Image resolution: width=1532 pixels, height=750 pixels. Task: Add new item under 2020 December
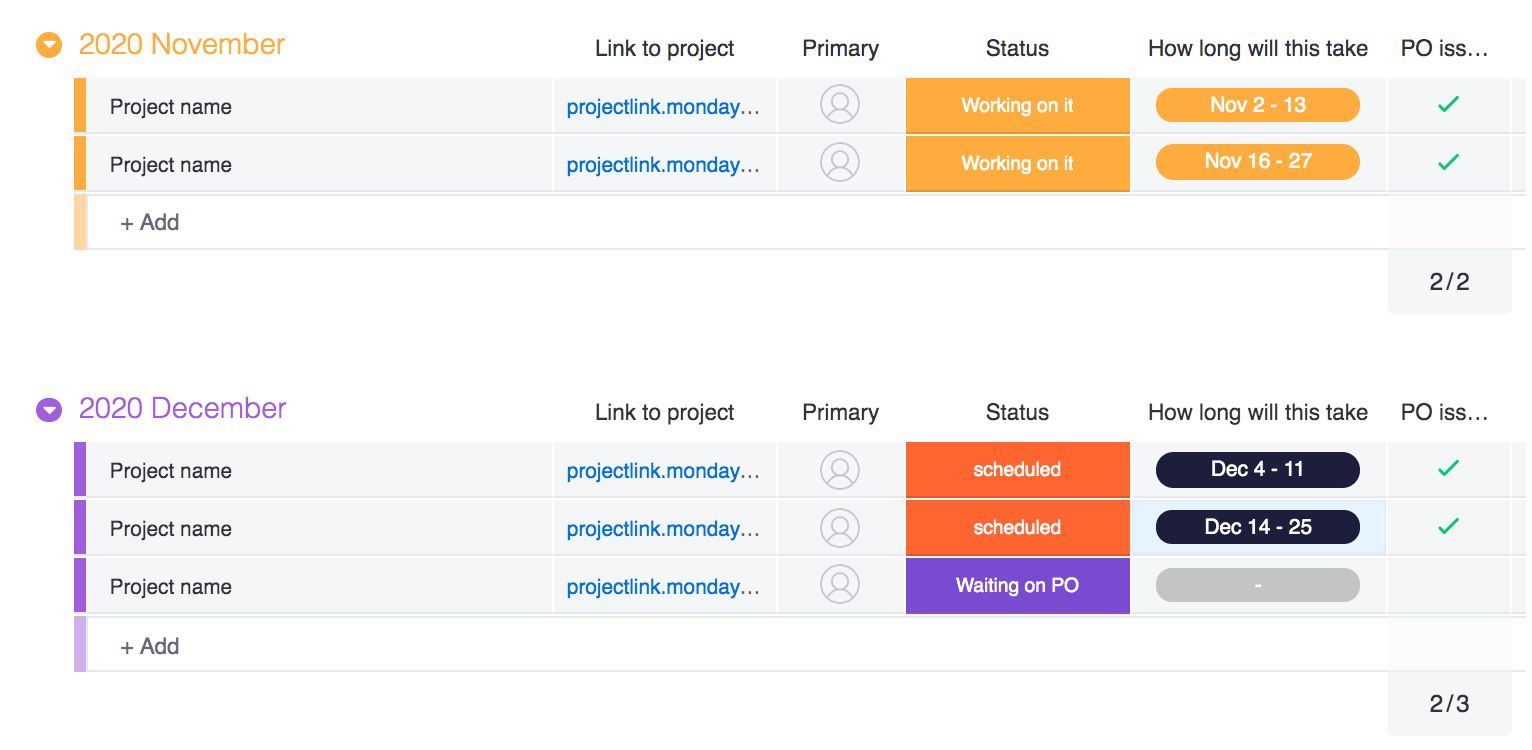click(150, 646)
